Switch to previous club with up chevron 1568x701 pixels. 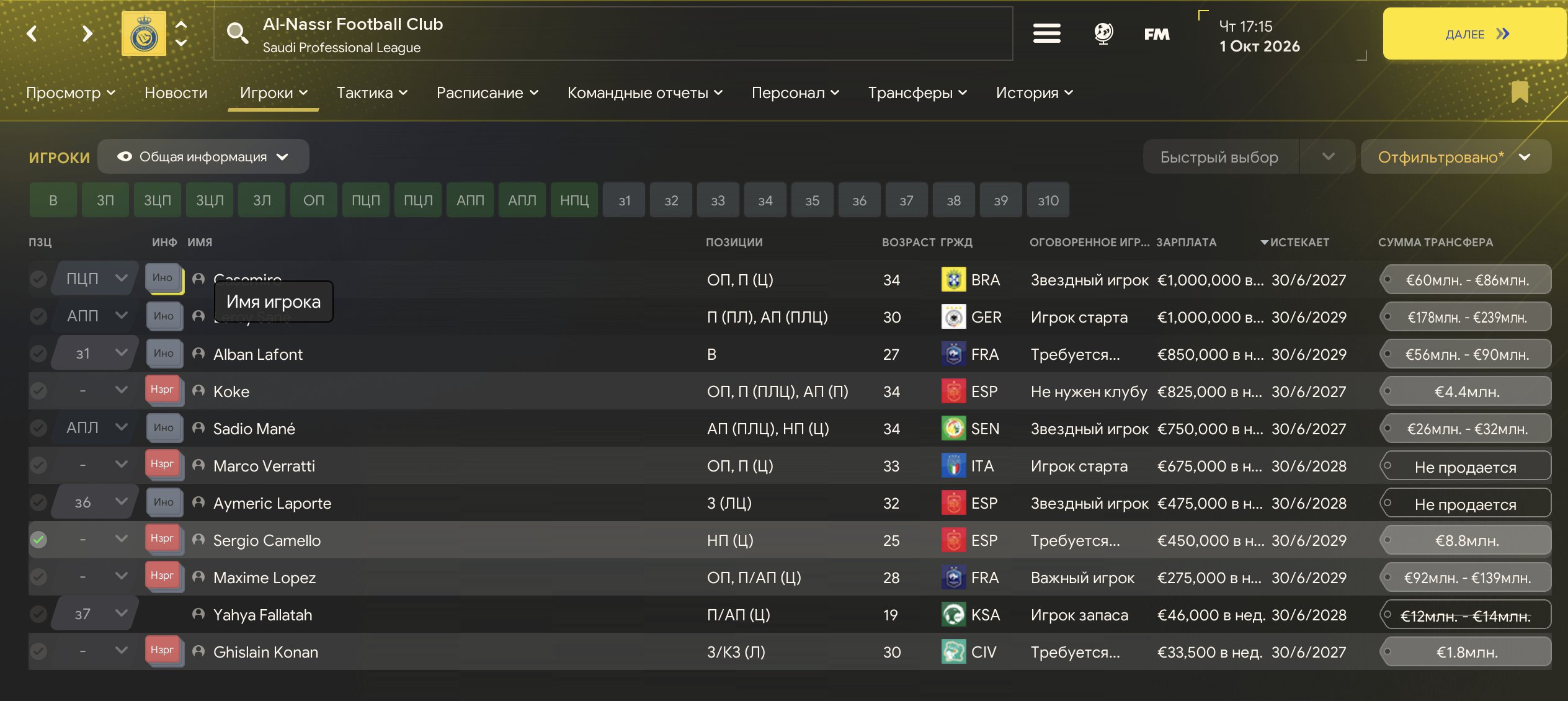click(181, 24)
